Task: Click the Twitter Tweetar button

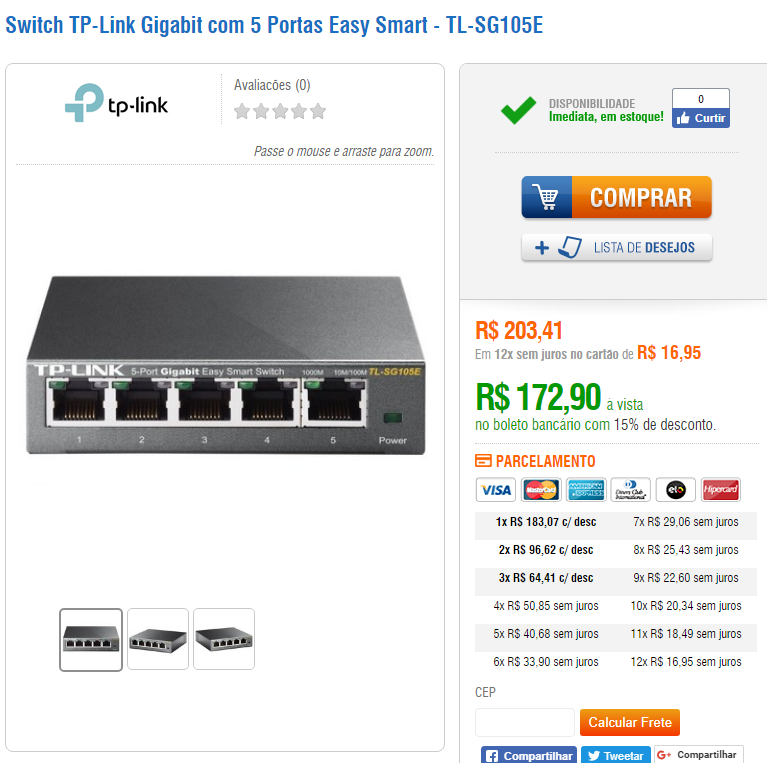Action: [616, 755]
